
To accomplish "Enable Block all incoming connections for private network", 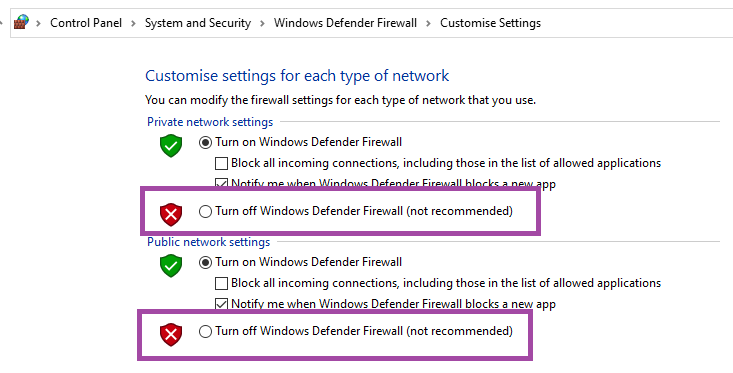I will (221, 163).
